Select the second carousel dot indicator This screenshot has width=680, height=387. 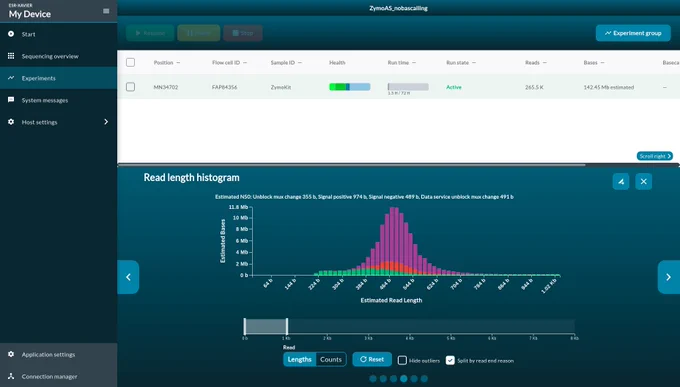click(x=383, y=379)
